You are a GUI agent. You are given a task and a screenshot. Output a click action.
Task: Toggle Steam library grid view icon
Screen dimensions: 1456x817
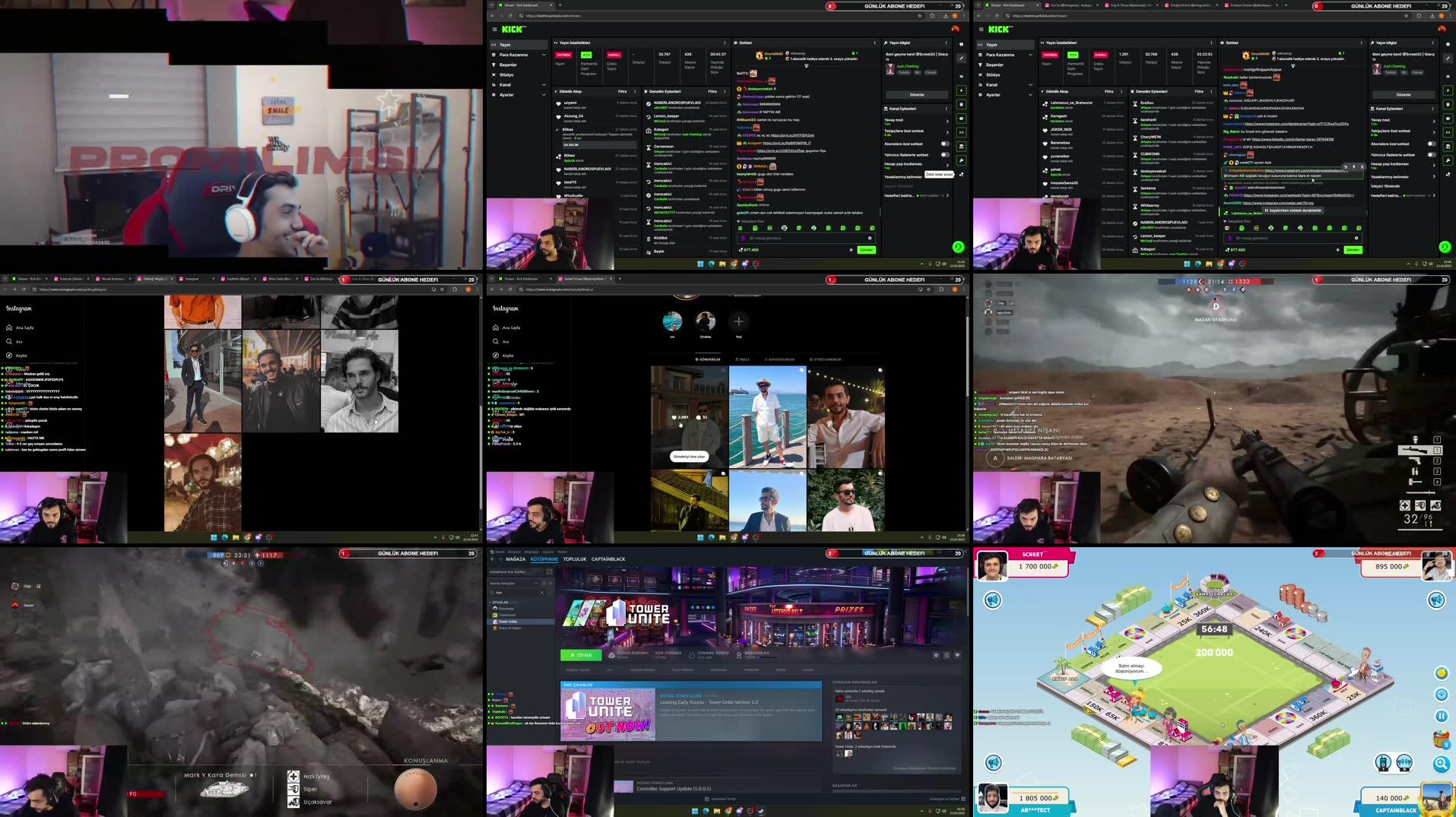click(550, 572)
